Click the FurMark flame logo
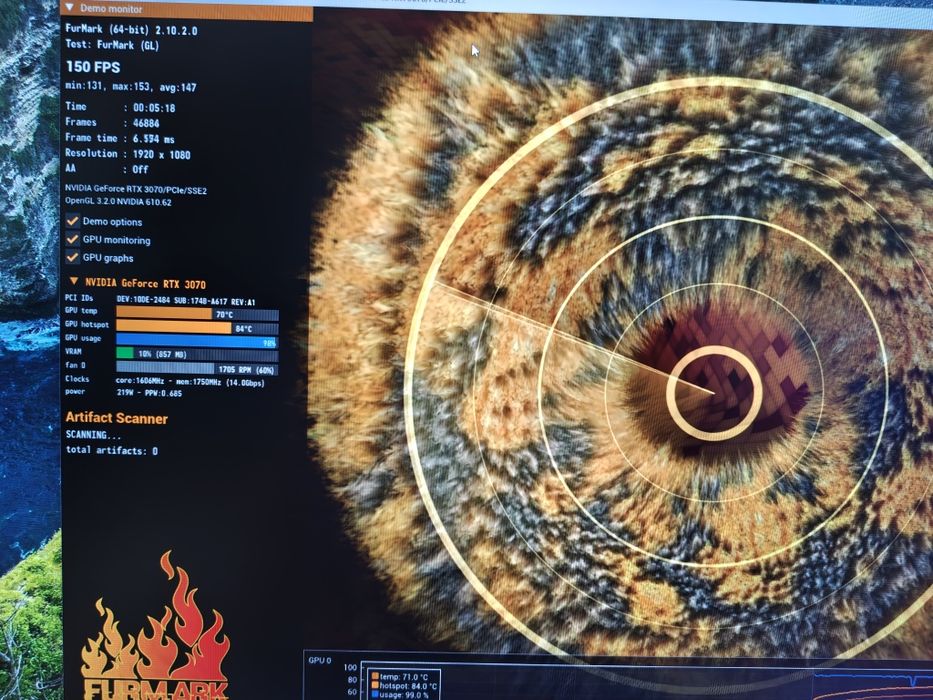The height and width of the screenshot is (700, 933). click(x=155, y=631)
